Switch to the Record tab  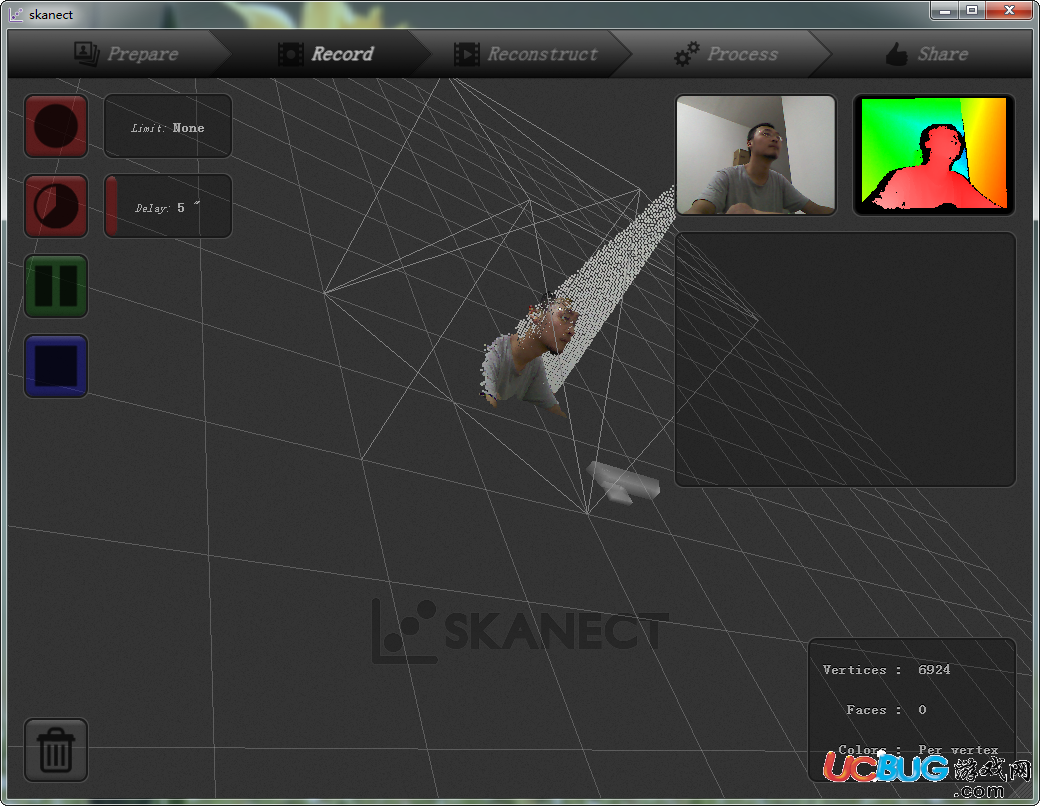point(326,54)
